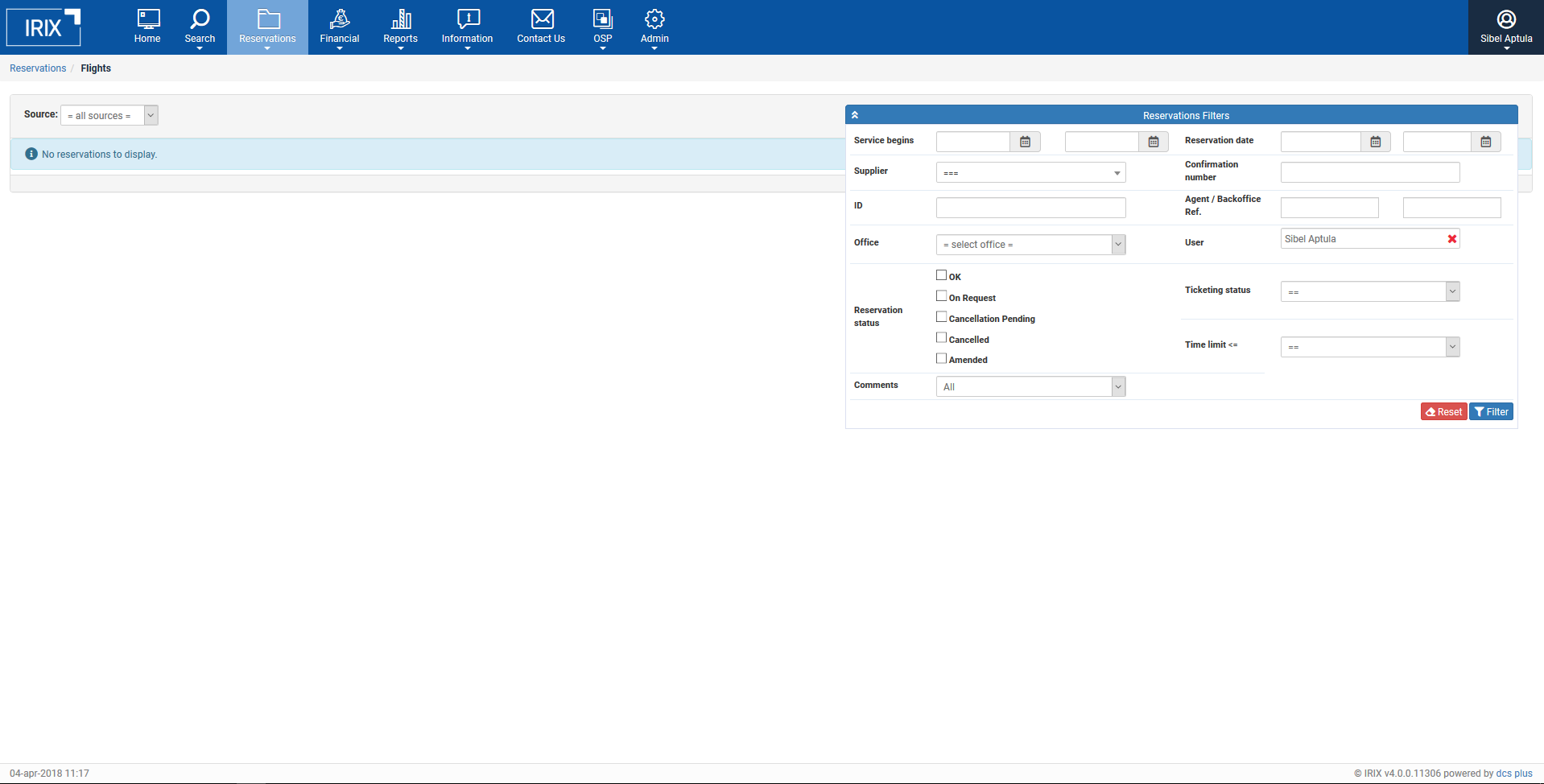This screenshot has width=1544, height=784.
Task: Open the Home icon in navbar
Action: [147, 19]
